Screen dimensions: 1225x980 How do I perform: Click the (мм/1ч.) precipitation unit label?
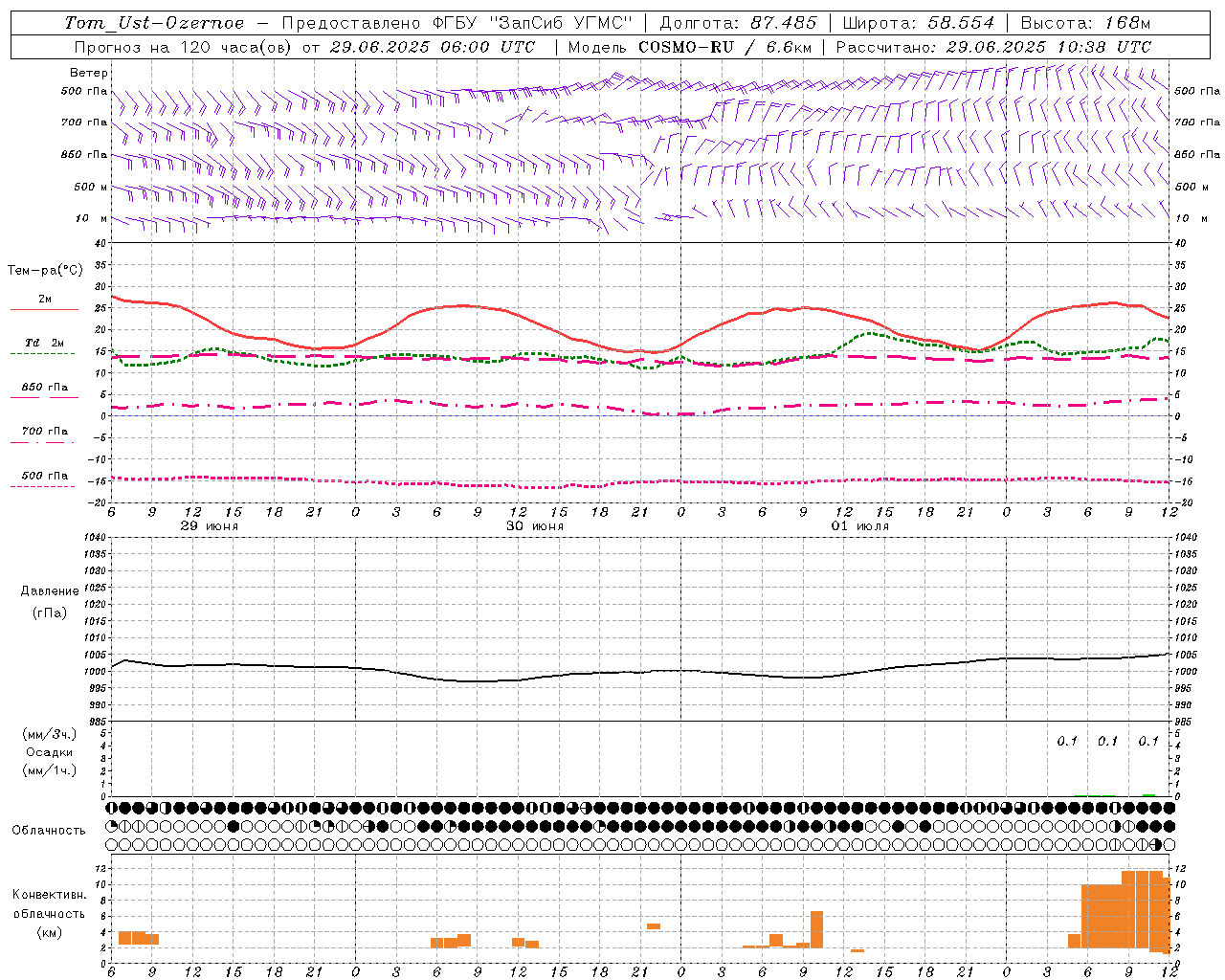point(50,770)
